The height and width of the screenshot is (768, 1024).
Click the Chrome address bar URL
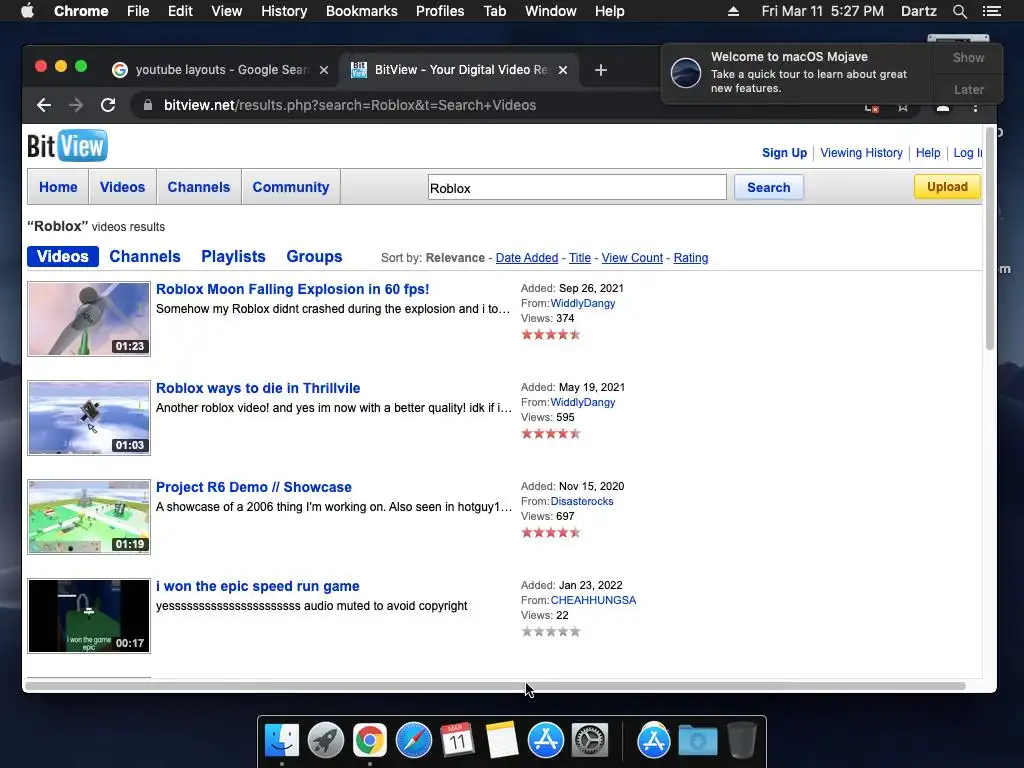pyautogui.click(x=350, y=105)
